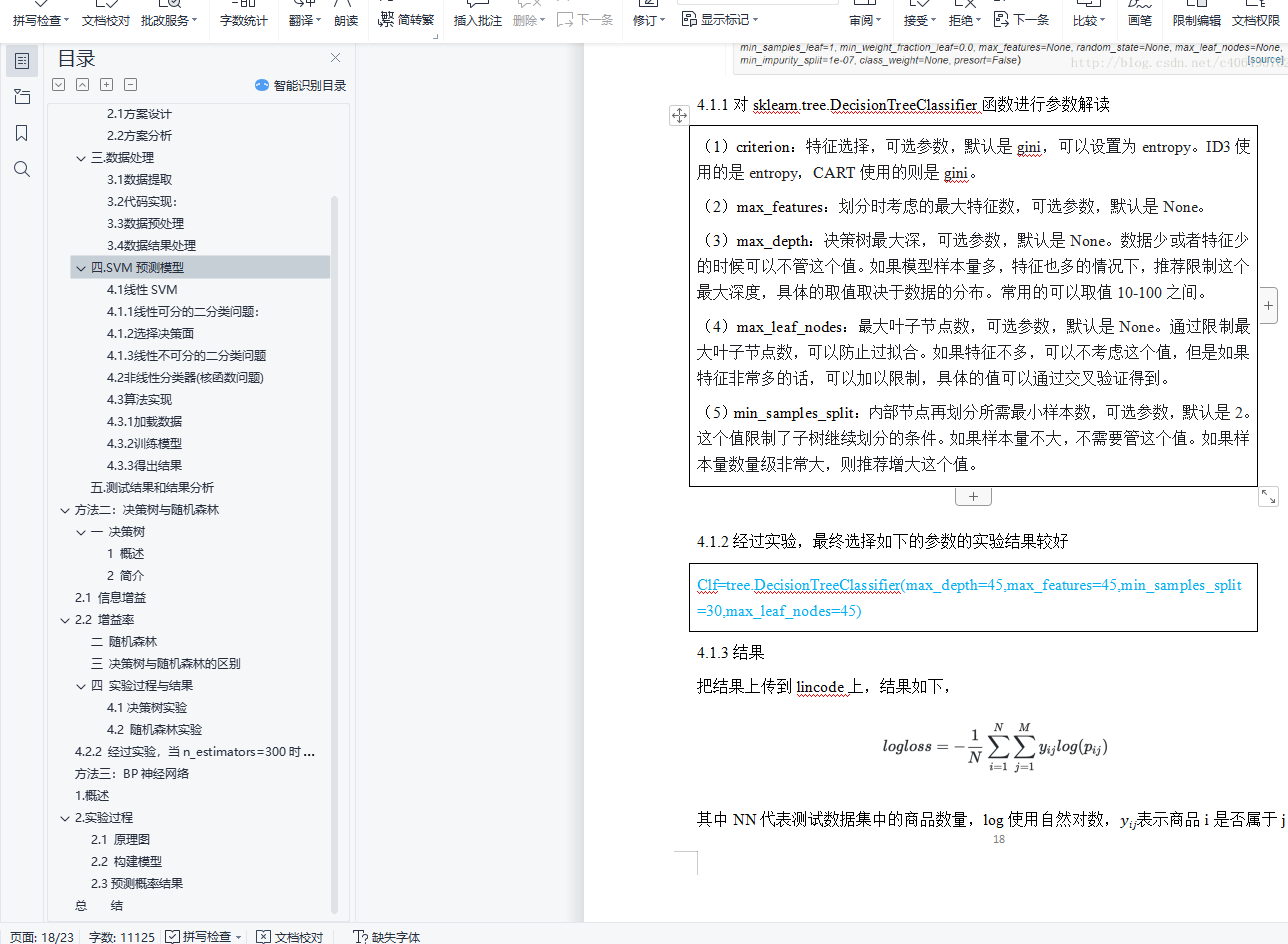Screen dimensions: 1288x944
Task: Click the expand-all-levels (+) outline icon
Action: (x=107, y=85)
